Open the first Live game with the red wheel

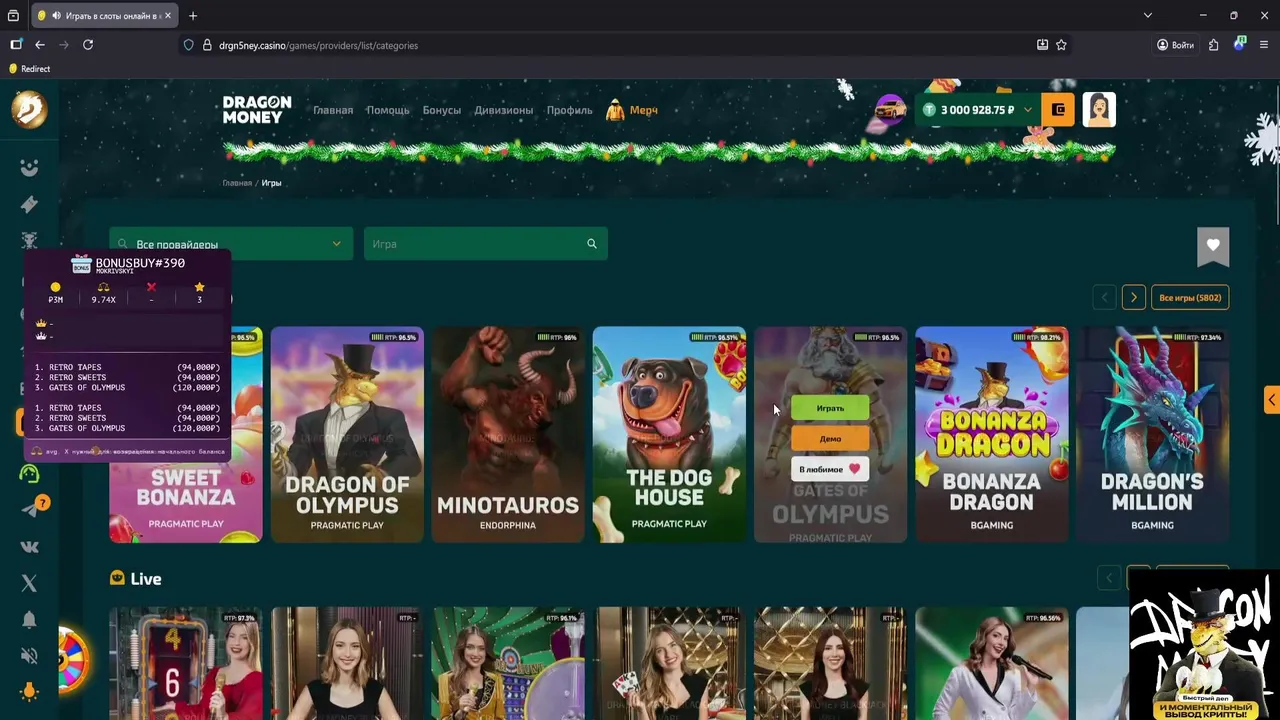[x=185, y=663]
